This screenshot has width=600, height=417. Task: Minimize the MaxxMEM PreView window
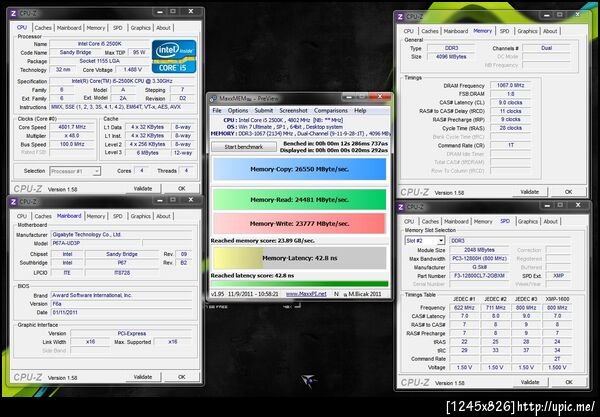click(x=349, y=97)
